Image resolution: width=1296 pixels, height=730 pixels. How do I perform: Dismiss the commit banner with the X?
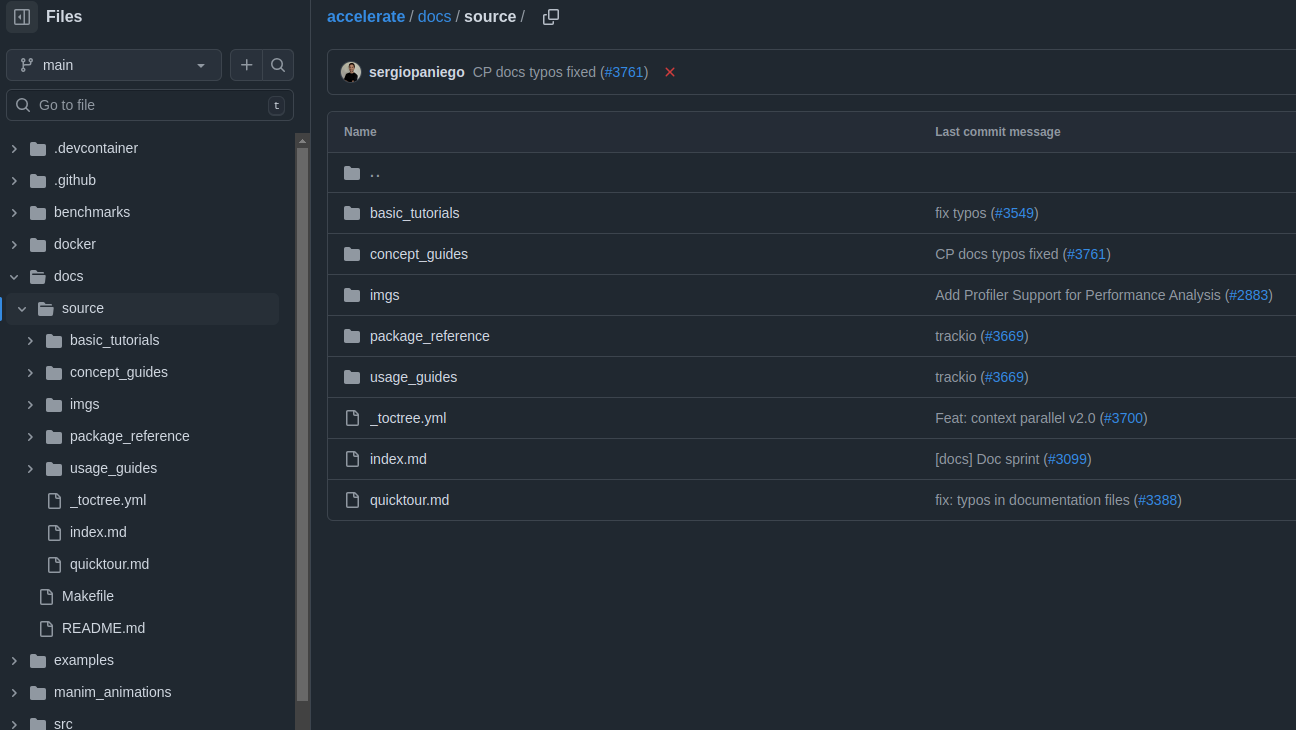point(669,72)
